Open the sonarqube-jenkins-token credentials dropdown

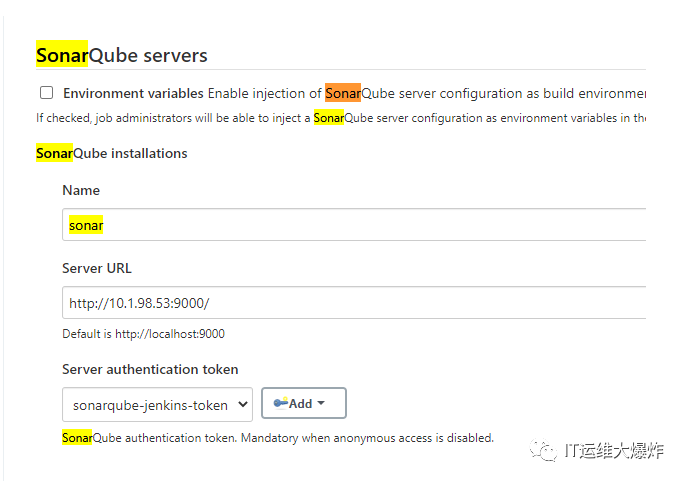tap(157, 405)
